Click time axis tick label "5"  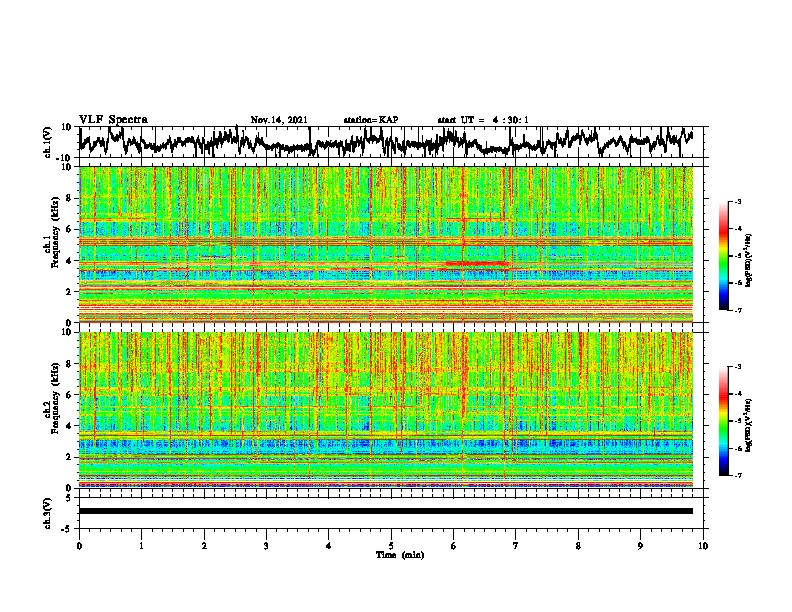tap(391, 546)
